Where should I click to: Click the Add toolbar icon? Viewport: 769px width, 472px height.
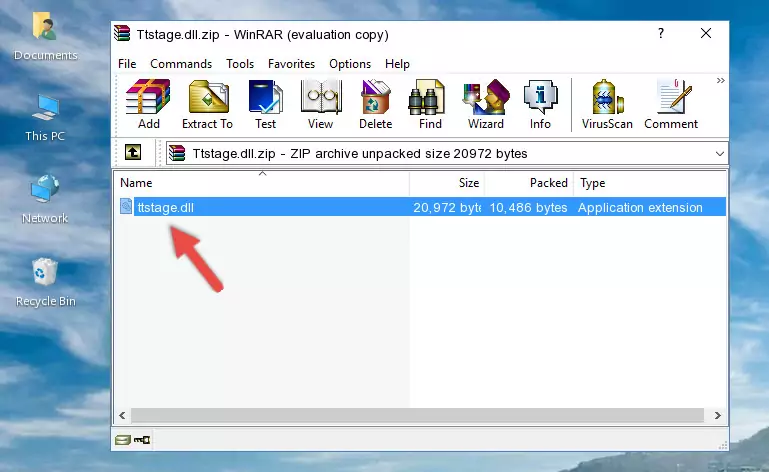click(x=148, y=105)
